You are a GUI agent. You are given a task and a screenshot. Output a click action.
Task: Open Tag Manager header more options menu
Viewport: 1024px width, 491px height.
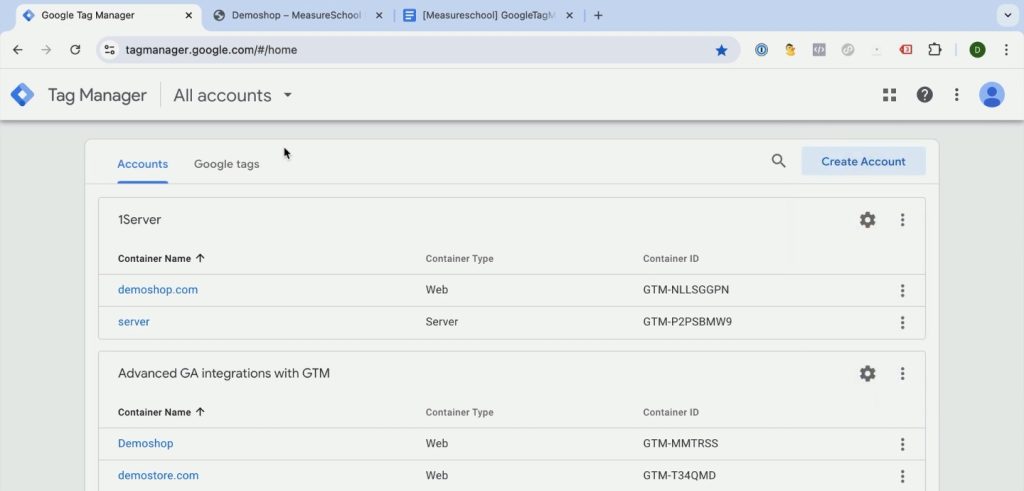956,95
